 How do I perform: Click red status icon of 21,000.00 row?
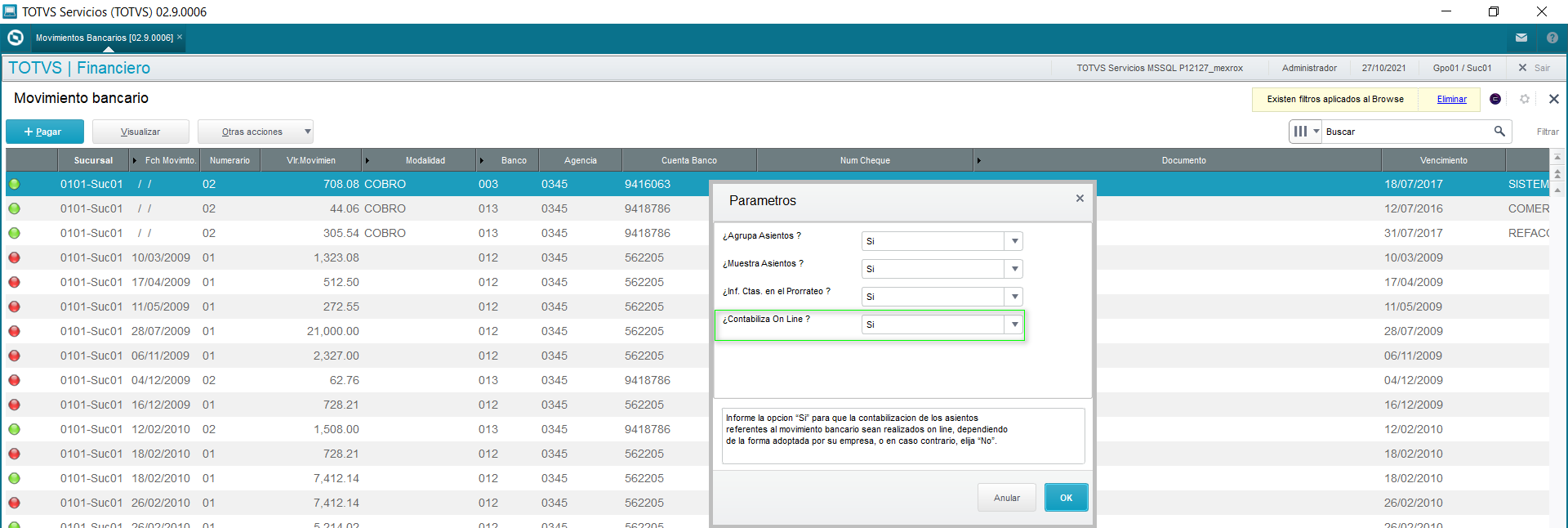14,331
